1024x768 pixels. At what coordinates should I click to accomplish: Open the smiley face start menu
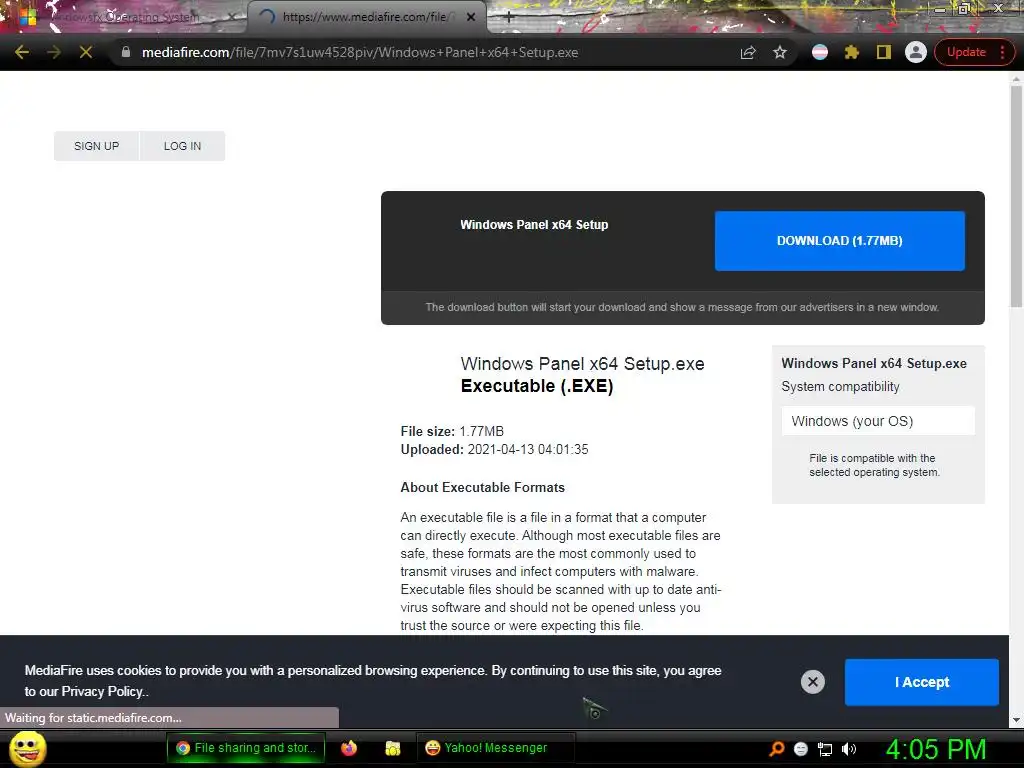pyautogui.click(x=27, y=748)
